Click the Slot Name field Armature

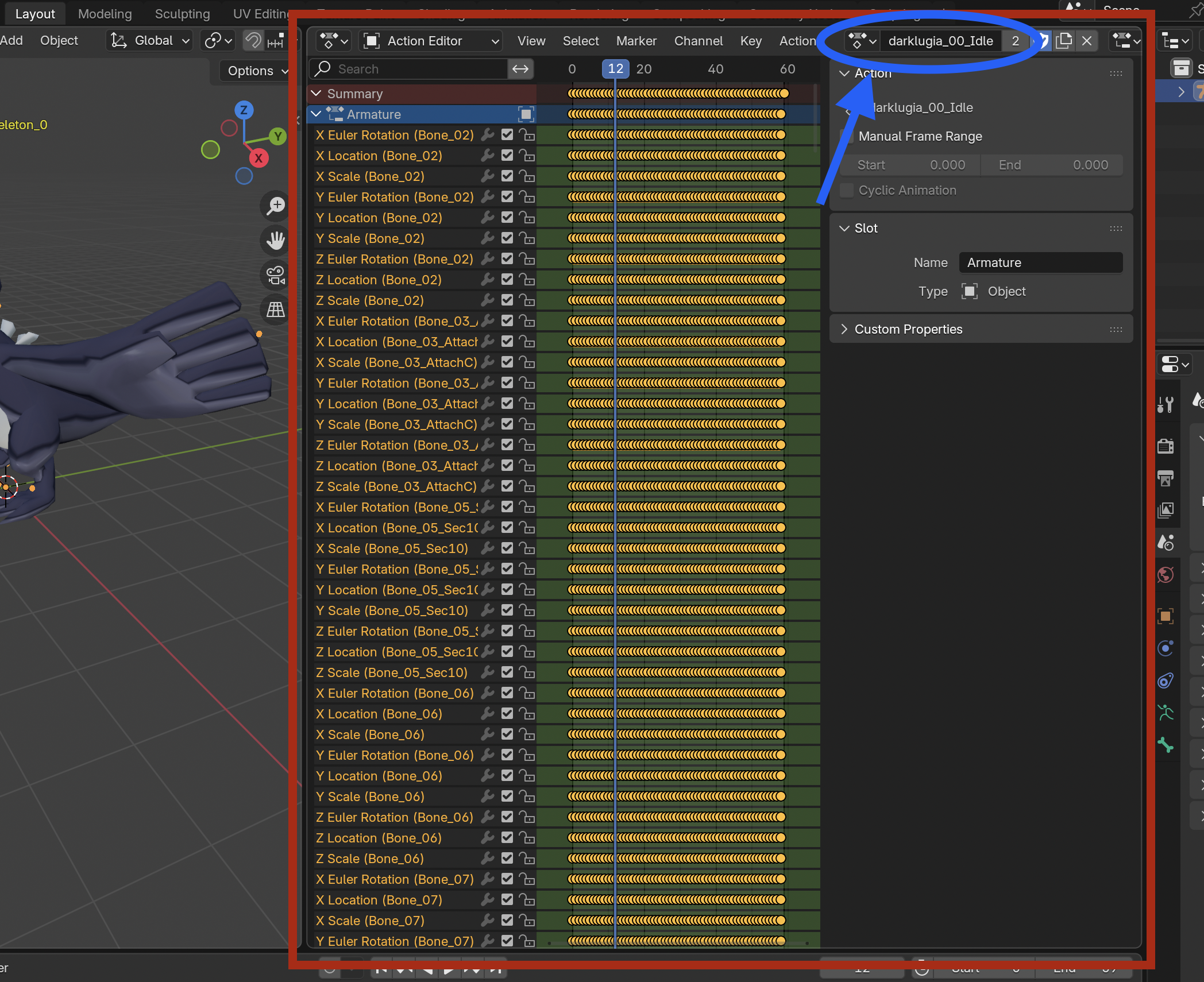click(x=1041, y=263)
